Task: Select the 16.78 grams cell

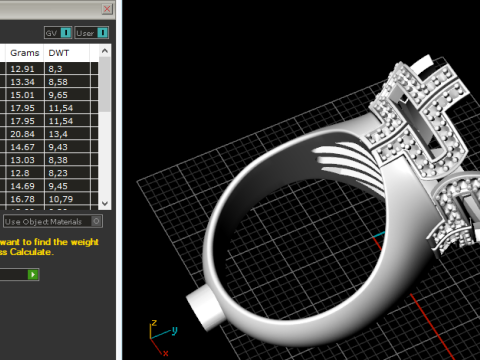Action: [x=25, y=199]
